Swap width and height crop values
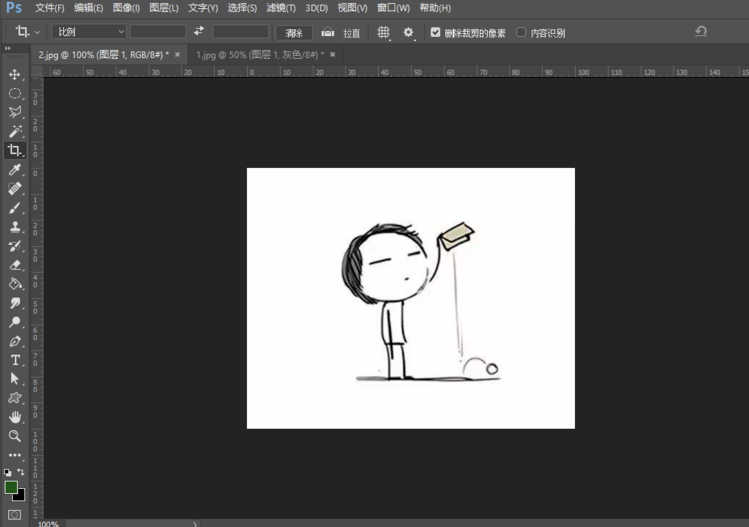 (199, 32)
